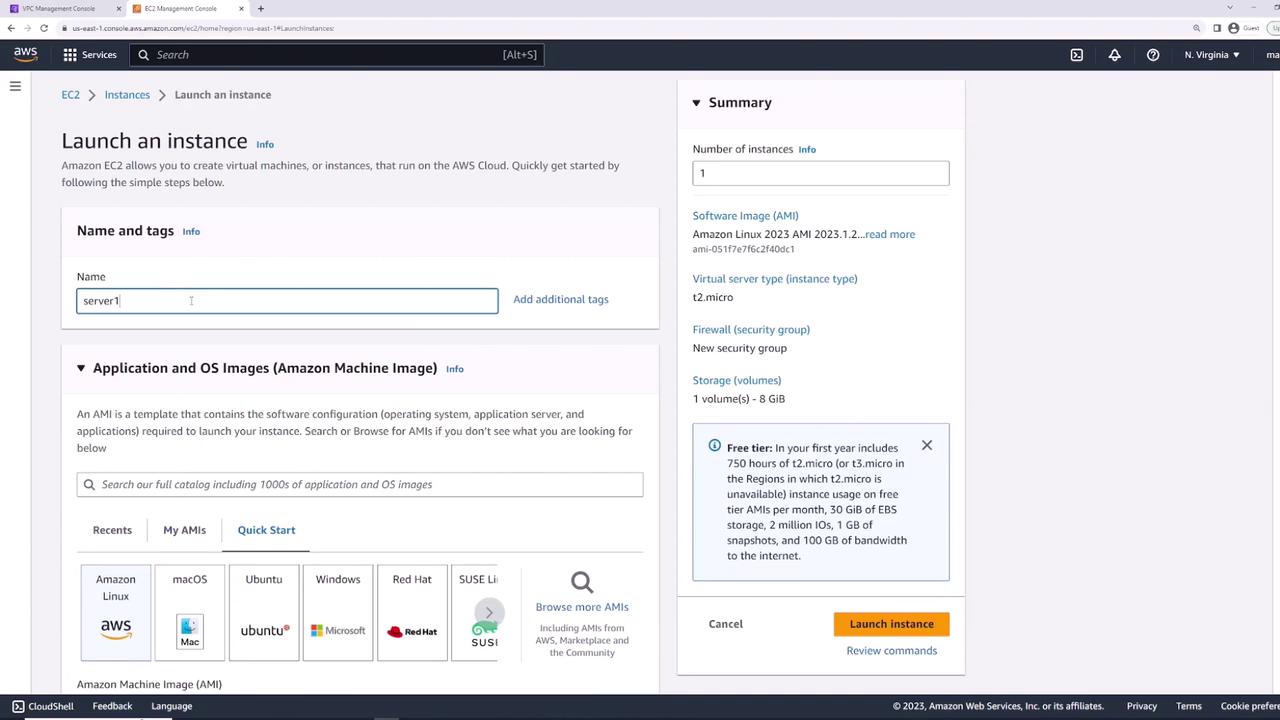This screenshot has width=1280, height=720.
Task: Dismiss the Free tier notice
Action: coord(927,445)
